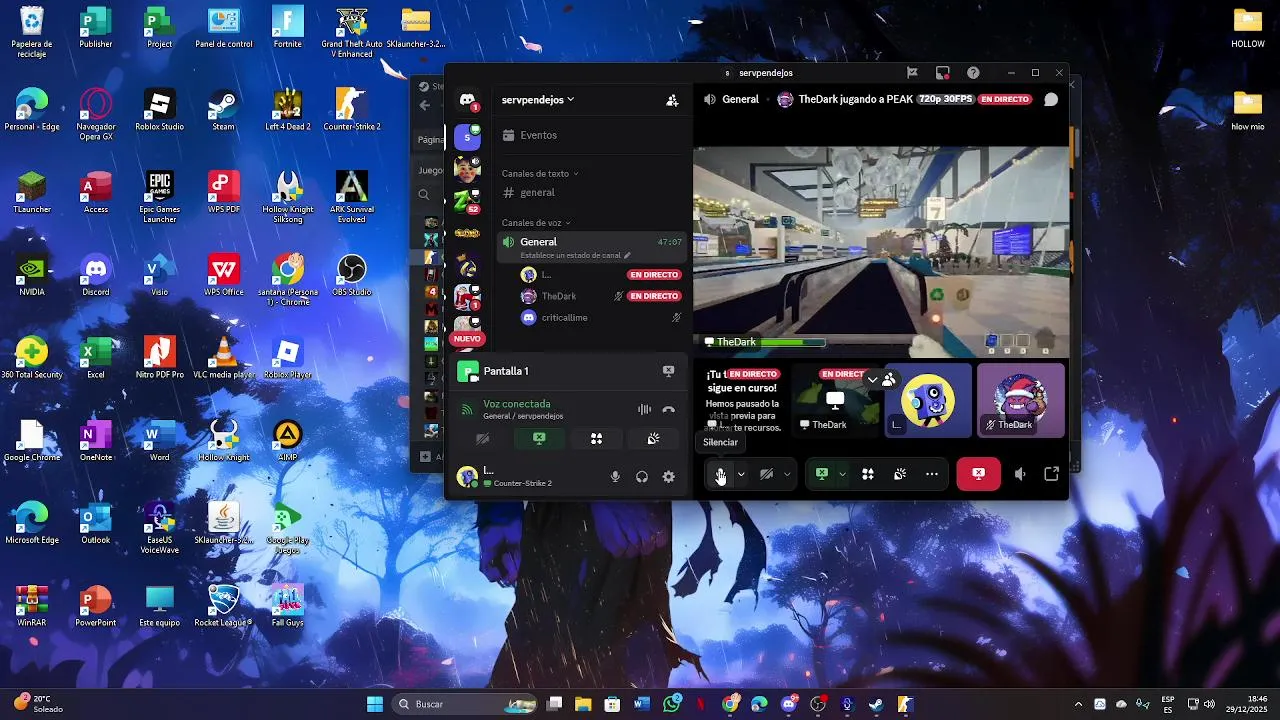Click Silenciar microphone button in call controls
1280x720 pixels.
pyautogui.click(x=720, y=474)
